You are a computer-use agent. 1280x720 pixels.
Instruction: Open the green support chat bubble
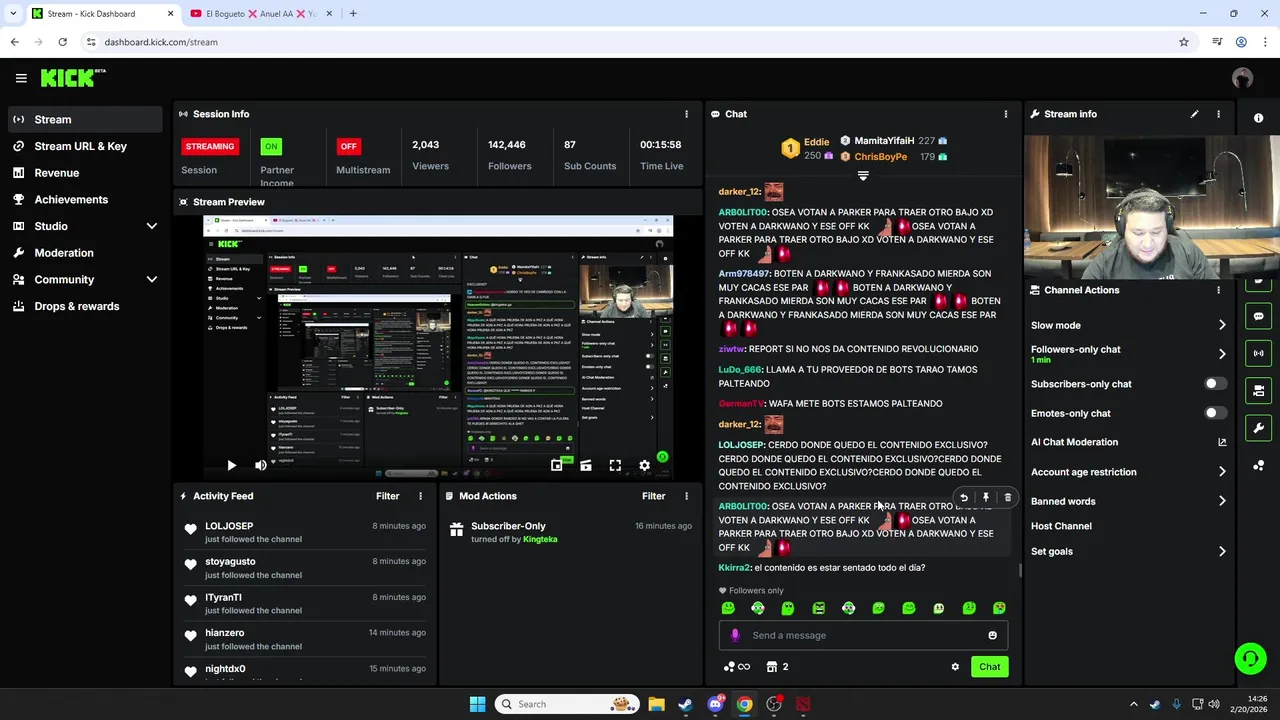coord(1250,658)
